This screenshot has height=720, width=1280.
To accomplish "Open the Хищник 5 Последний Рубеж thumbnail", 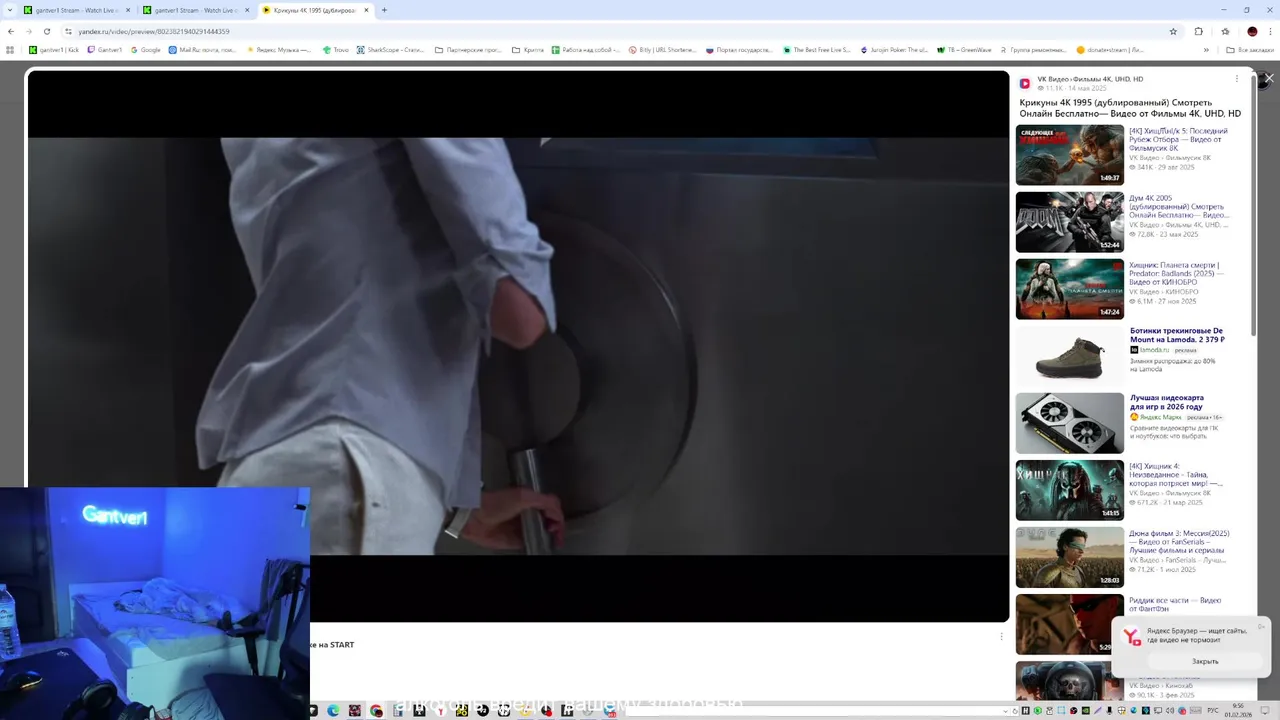I will (1070, 155).
